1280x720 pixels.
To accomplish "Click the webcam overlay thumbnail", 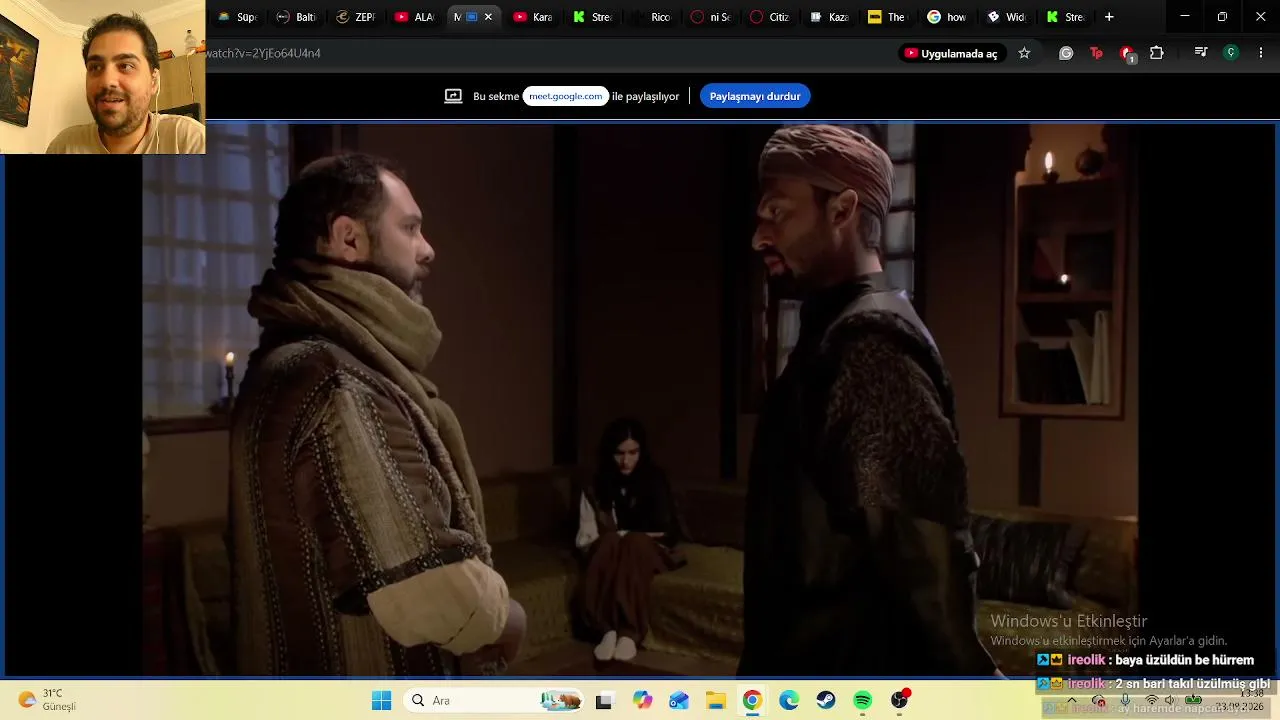I will [x=103, y=77].
